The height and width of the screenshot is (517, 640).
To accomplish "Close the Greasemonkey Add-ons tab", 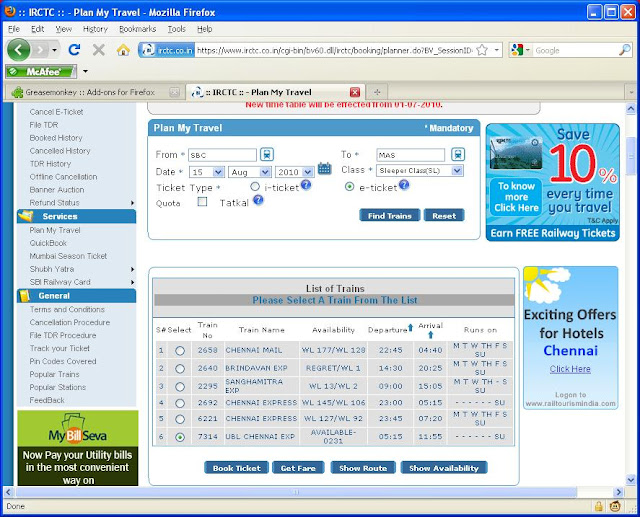I will (x=174, y=92).
